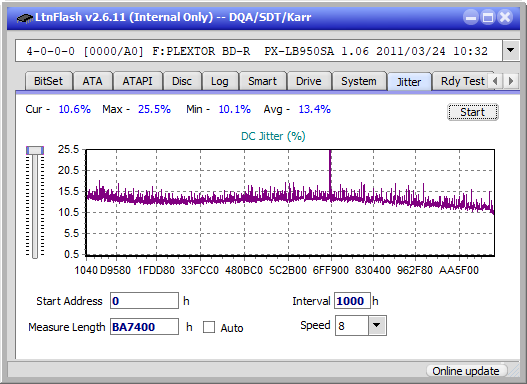The width and height of the screenshot is (527, 384).
Task: Click the LtnFlash chip icon in title bar
Action: click(x=24, y=17)
